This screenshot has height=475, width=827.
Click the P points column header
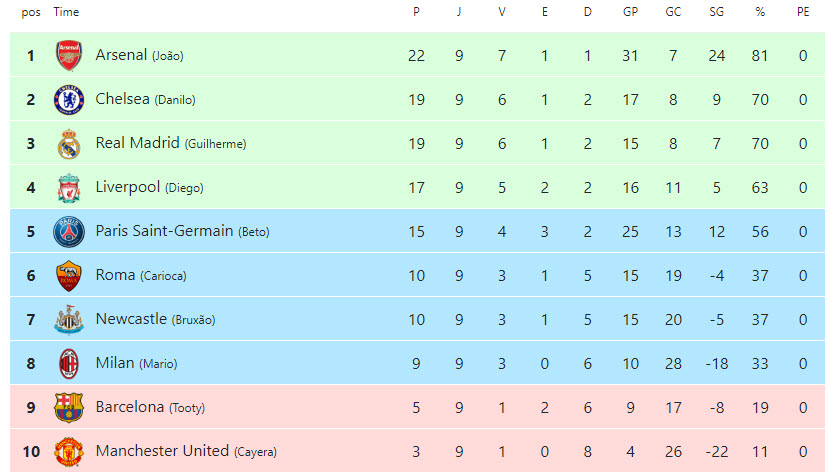point(416,12)
